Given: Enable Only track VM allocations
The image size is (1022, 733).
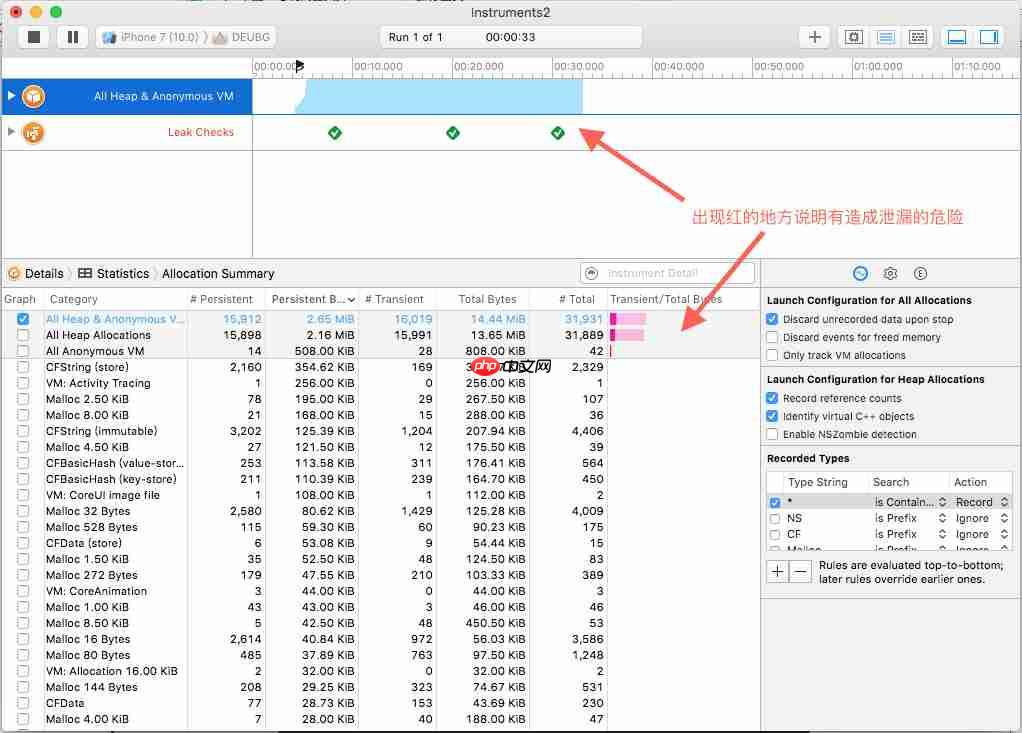Looking at the screenshot, I should 772,355.
